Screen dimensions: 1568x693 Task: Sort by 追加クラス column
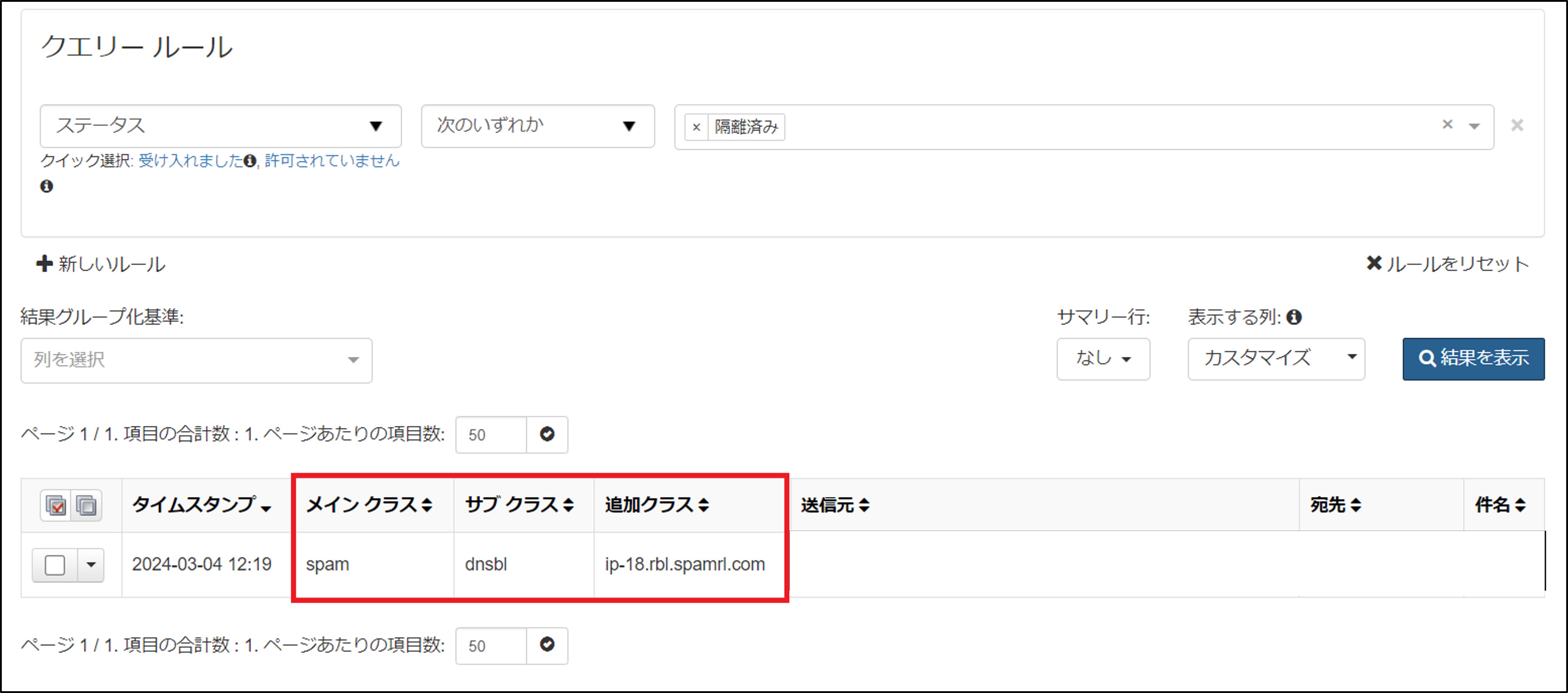pos(657,505)
